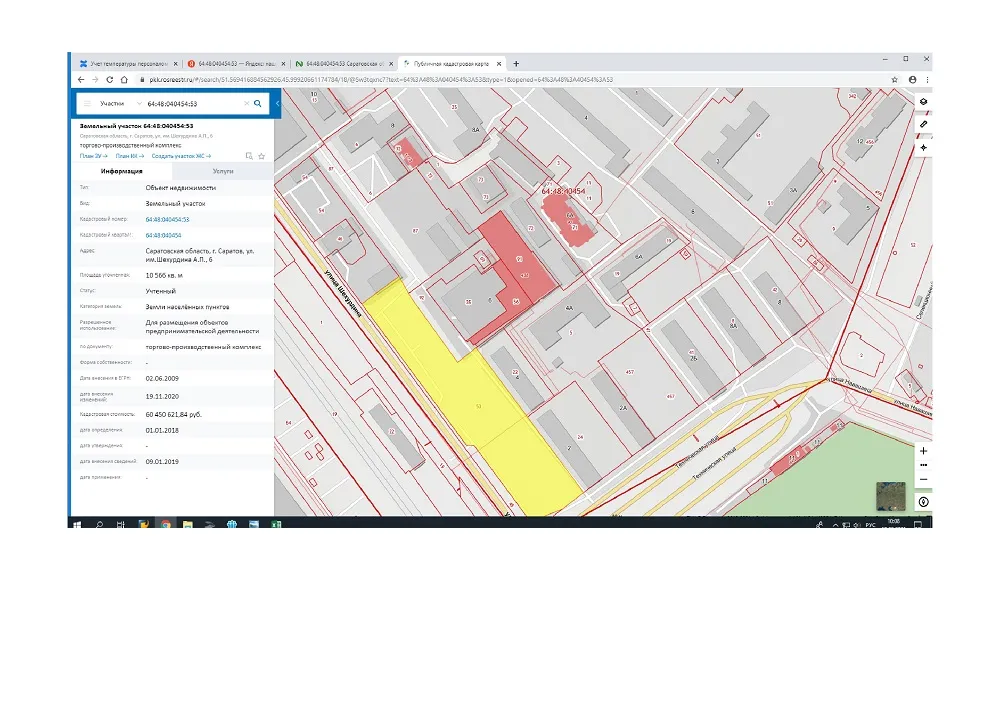Close Публичная кадастровая карта tab

(499, 64)
